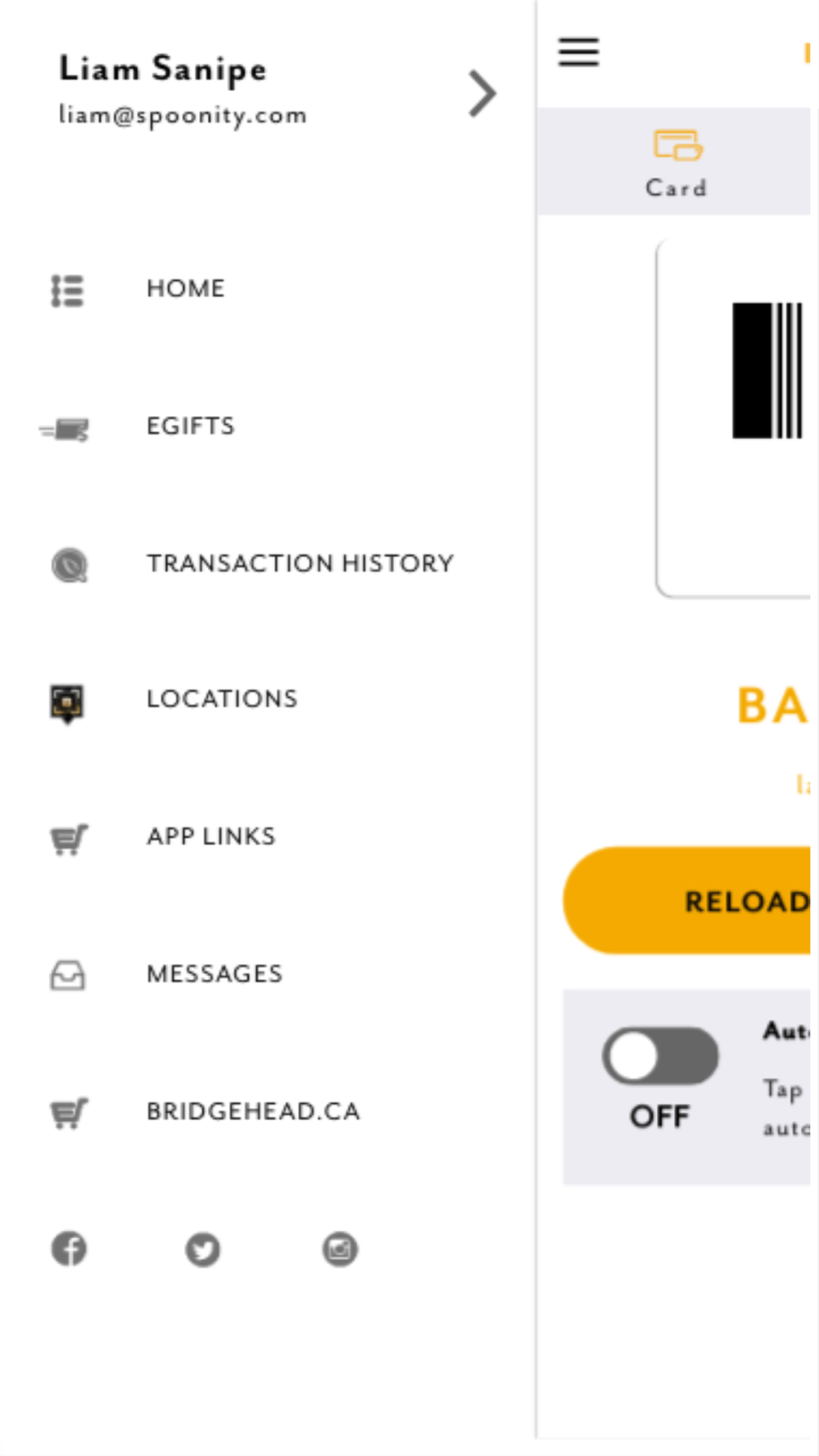Click the Locations map pin icon
Screen dimensions: 819x1456
[67, 703]
